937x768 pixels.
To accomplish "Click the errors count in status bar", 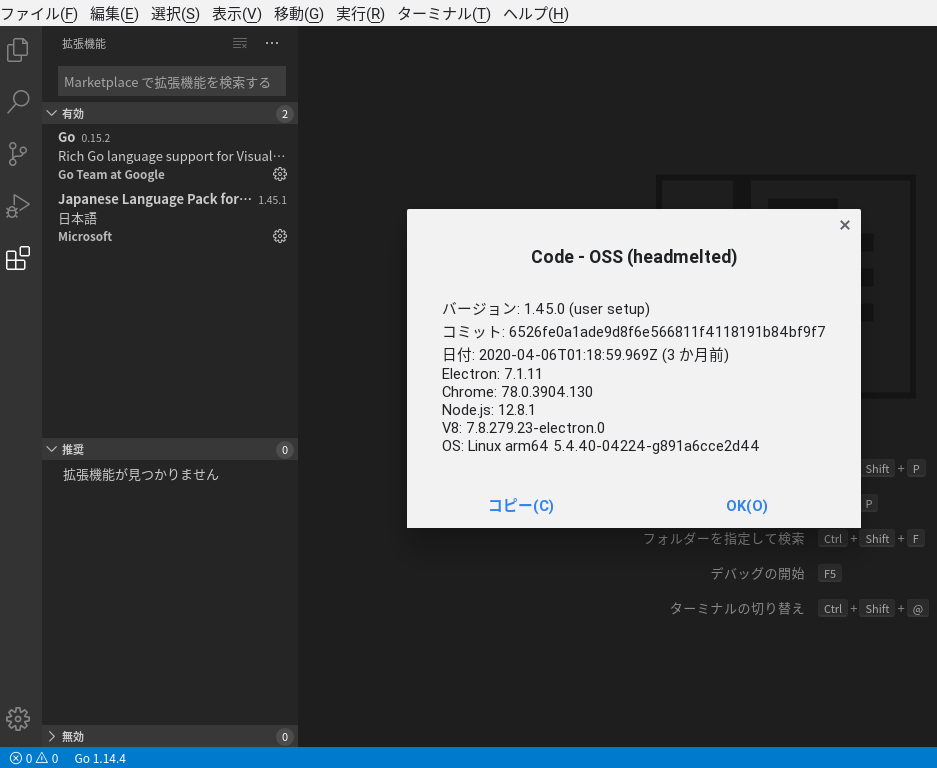I will click(21, 758).
